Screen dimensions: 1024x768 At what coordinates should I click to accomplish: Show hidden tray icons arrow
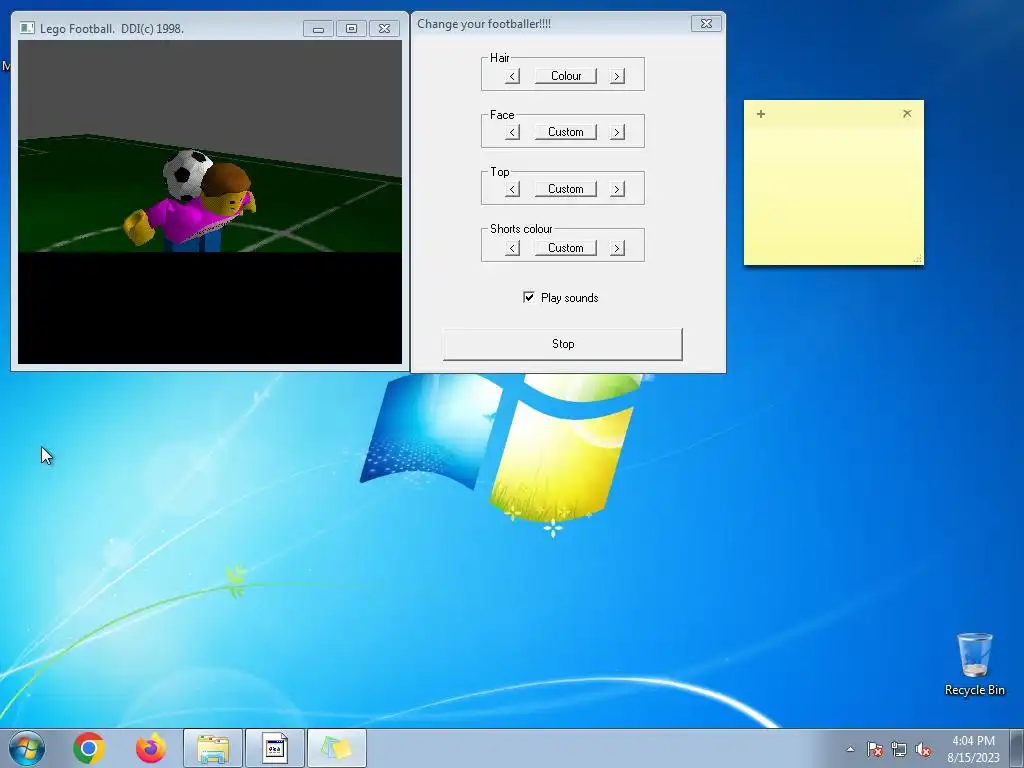[x=850, y=749]
